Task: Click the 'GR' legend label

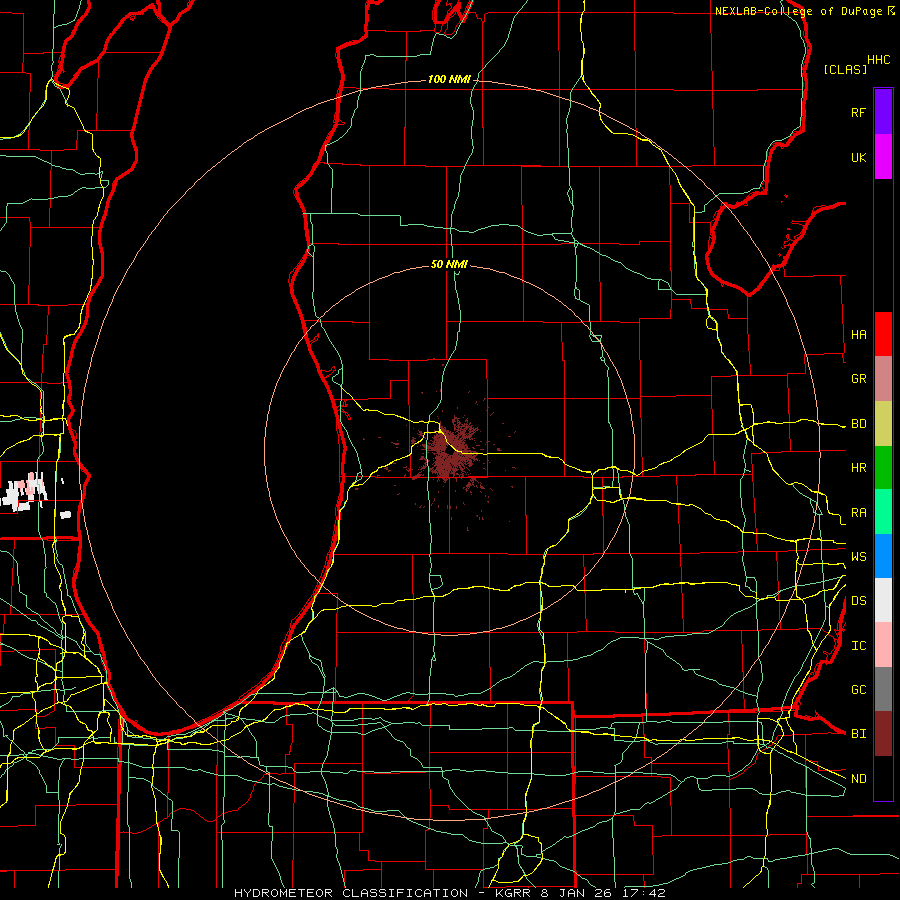Action: coord(858,379)
